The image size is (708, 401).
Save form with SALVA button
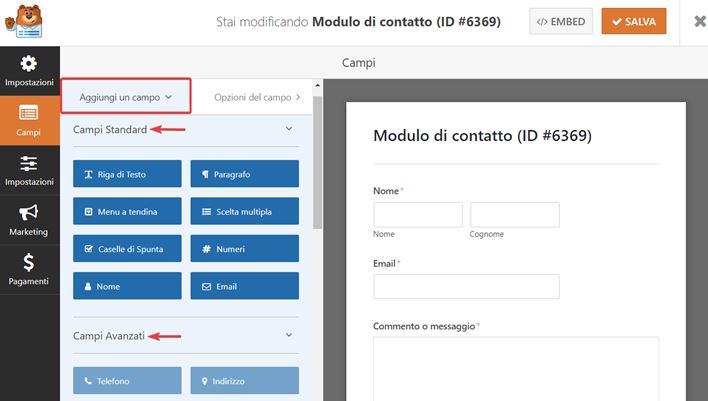[x=633, y=21]
